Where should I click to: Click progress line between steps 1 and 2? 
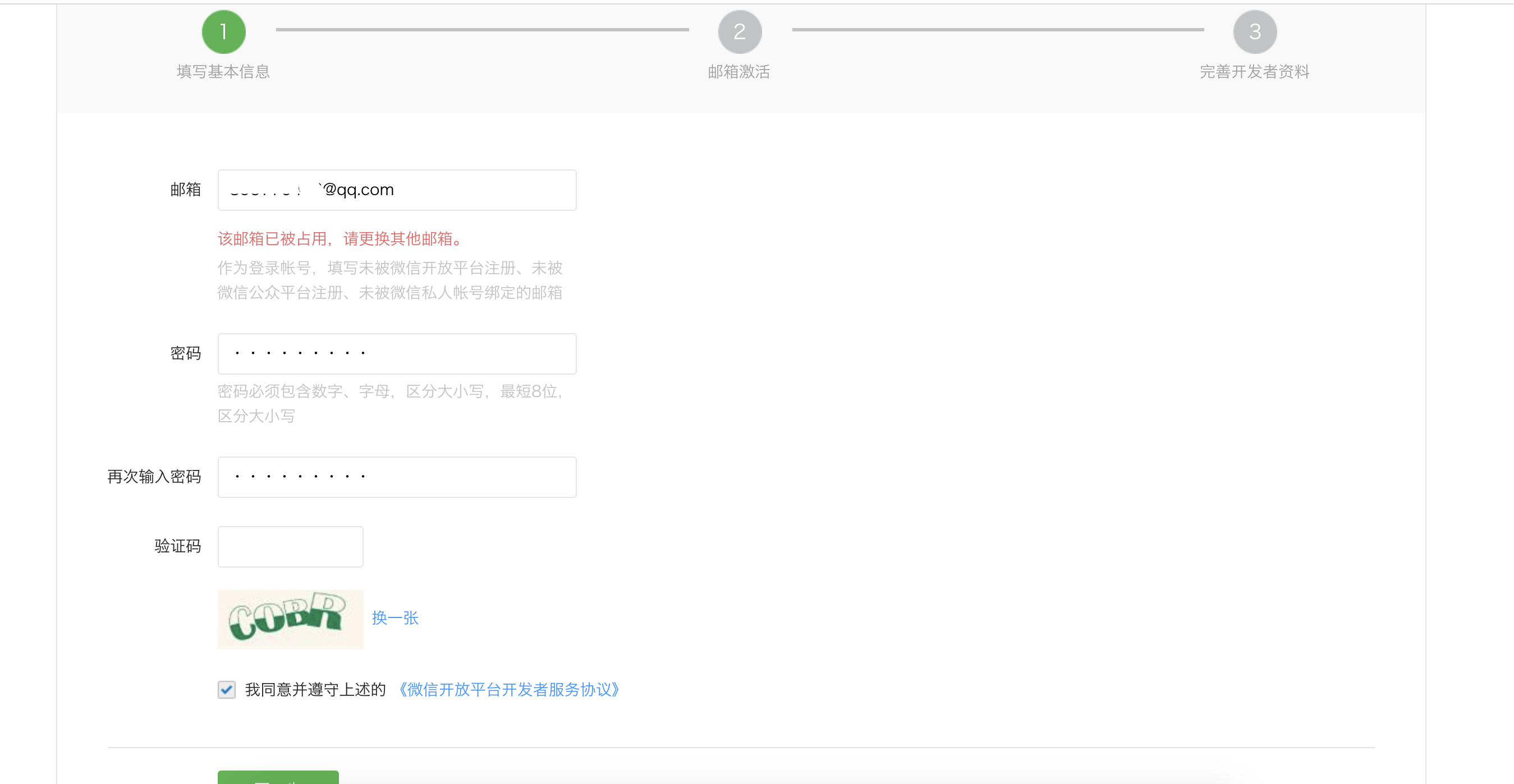[482, 29]
